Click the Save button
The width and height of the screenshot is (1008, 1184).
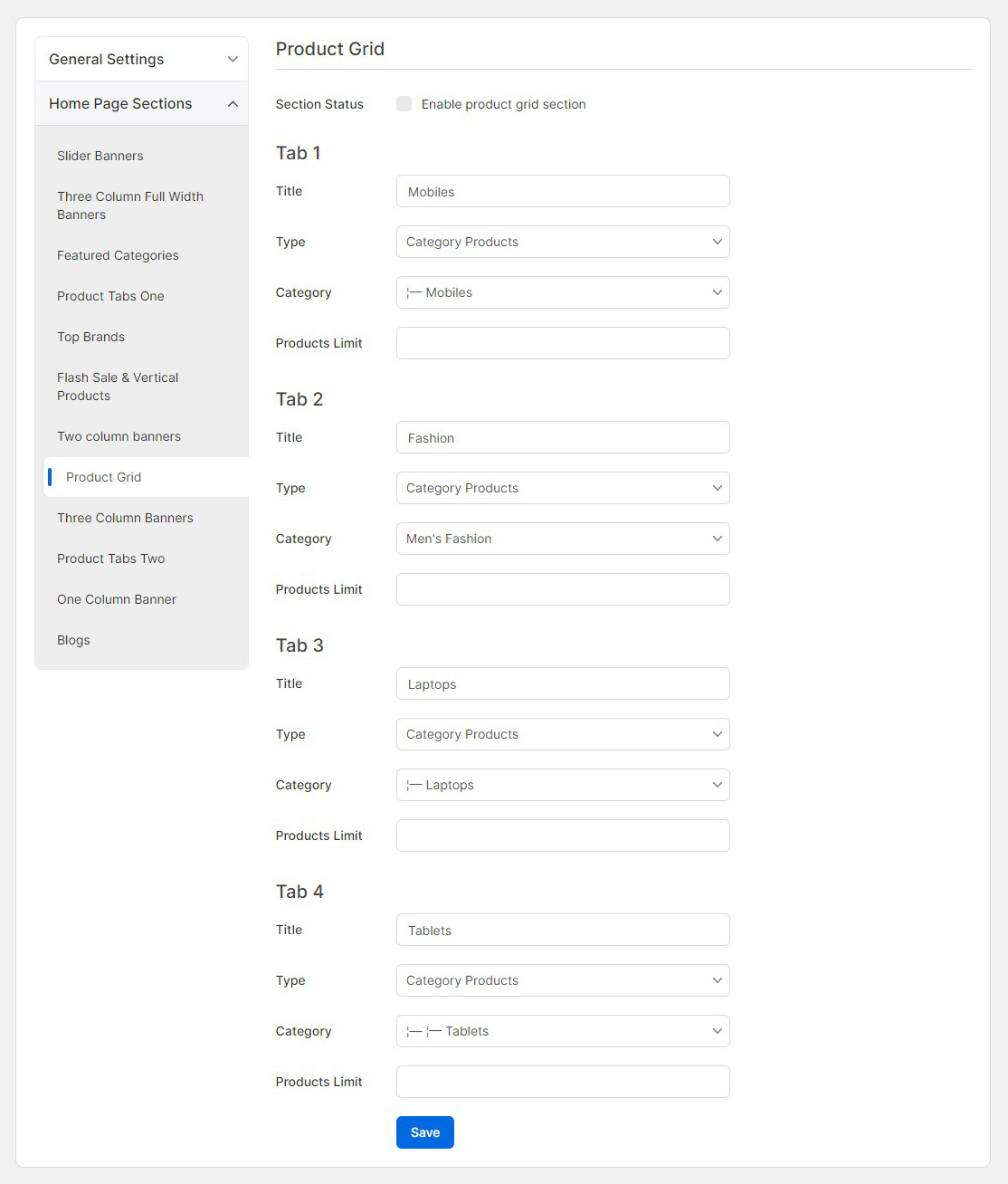pos(424,1132)
